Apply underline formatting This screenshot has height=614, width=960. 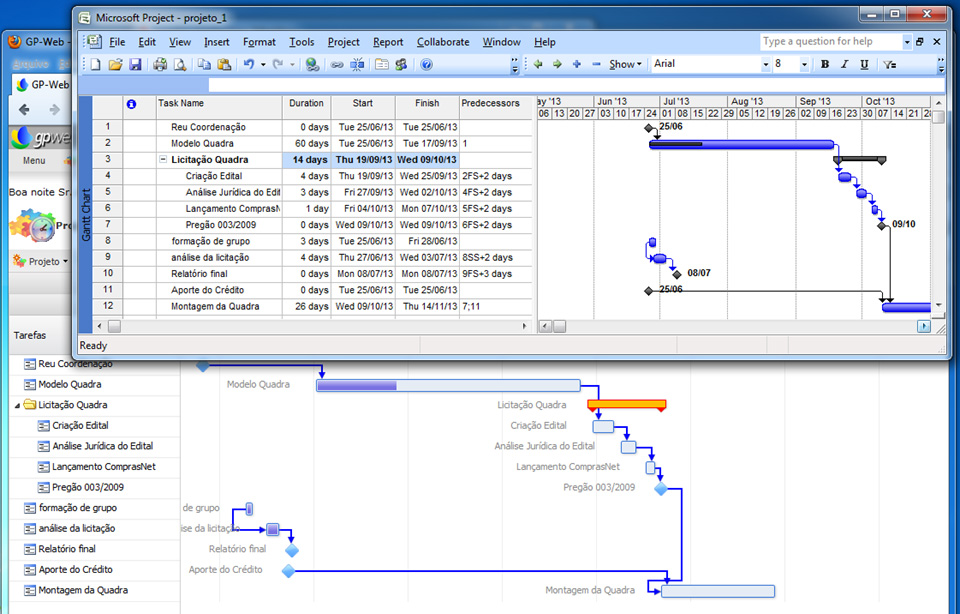864,64
